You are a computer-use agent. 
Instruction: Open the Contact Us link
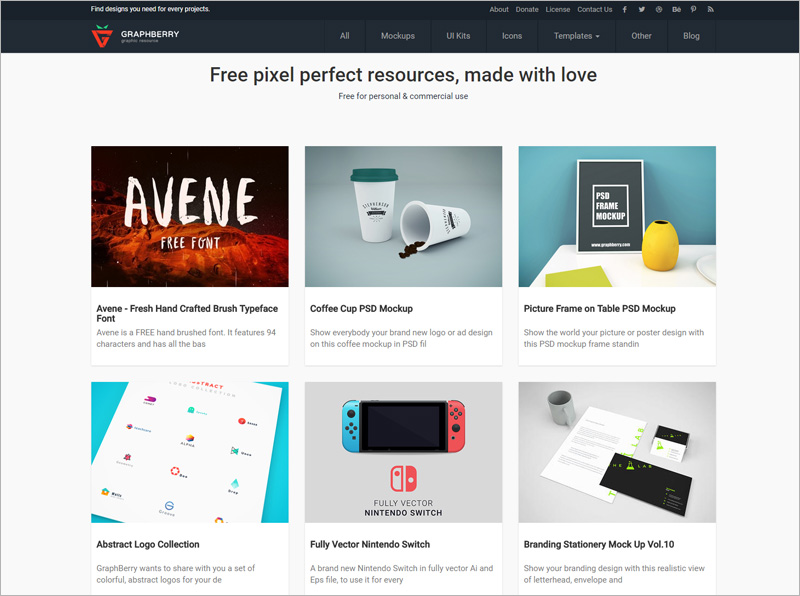coord(595,9)
